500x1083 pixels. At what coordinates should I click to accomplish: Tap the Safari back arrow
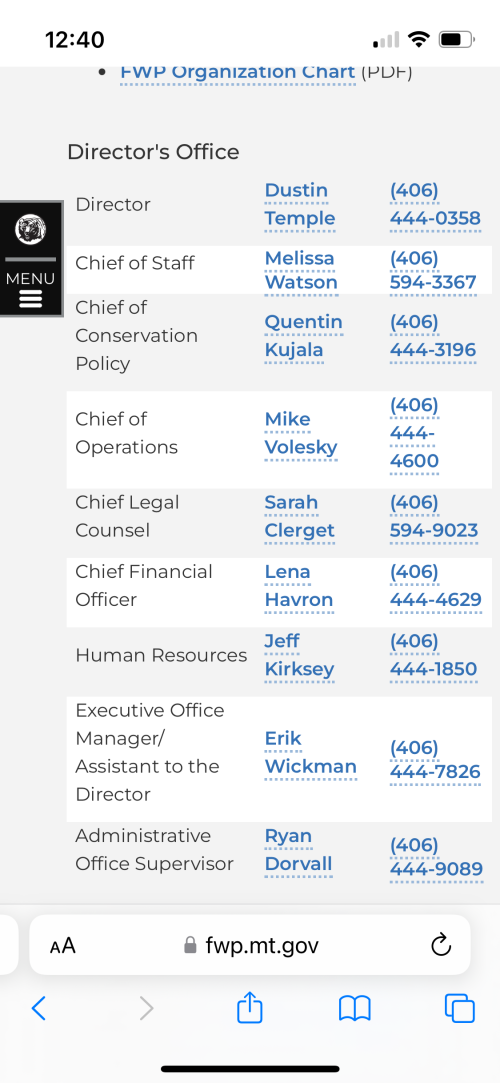click(39, 1009)
